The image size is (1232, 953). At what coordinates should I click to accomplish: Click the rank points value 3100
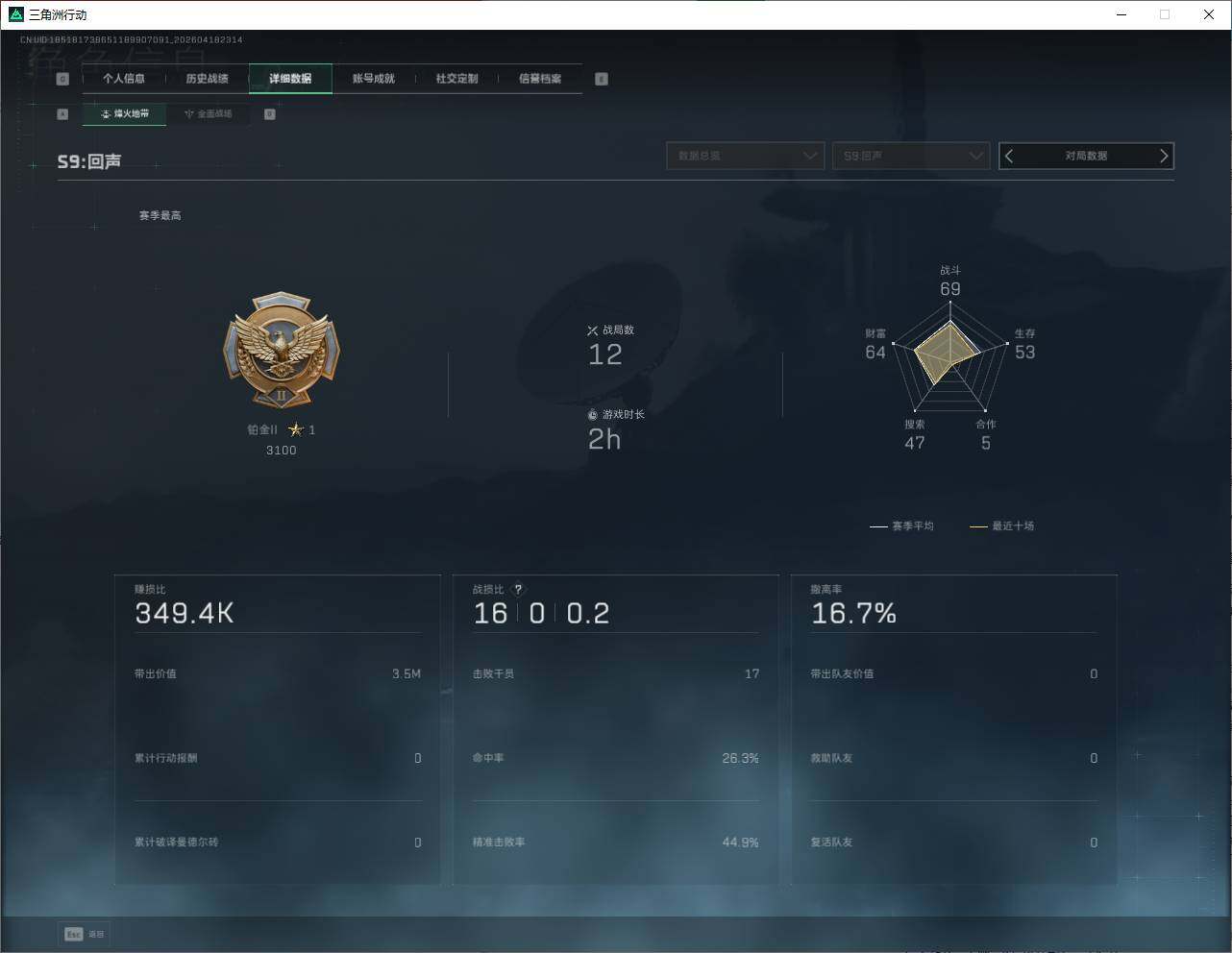282,451
